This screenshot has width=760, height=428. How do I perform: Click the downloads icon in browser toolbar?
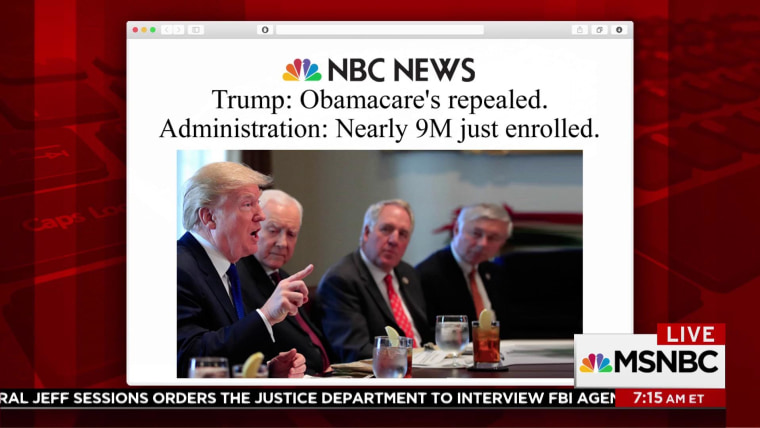click(619, 30)
